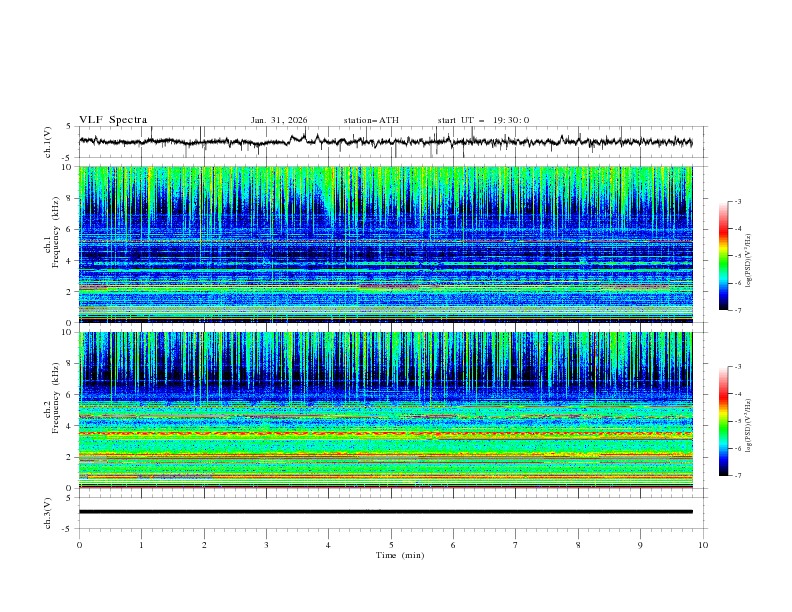This screenshot has height=612, width=792.
Task: Click the "6" kHz tick on ch.2 frequency axis
Action: [71, 395]
